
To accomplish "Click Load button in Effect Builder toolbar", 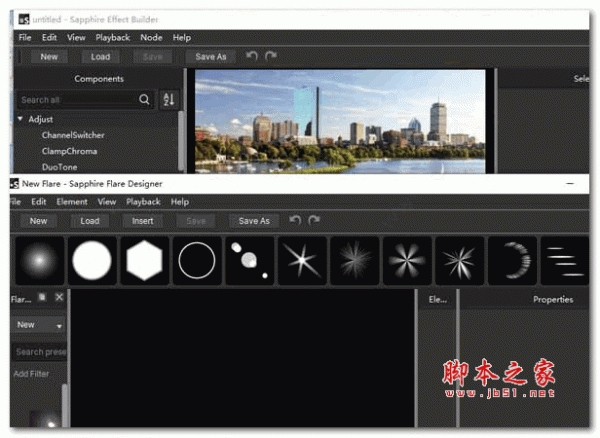I will (101, 57).
